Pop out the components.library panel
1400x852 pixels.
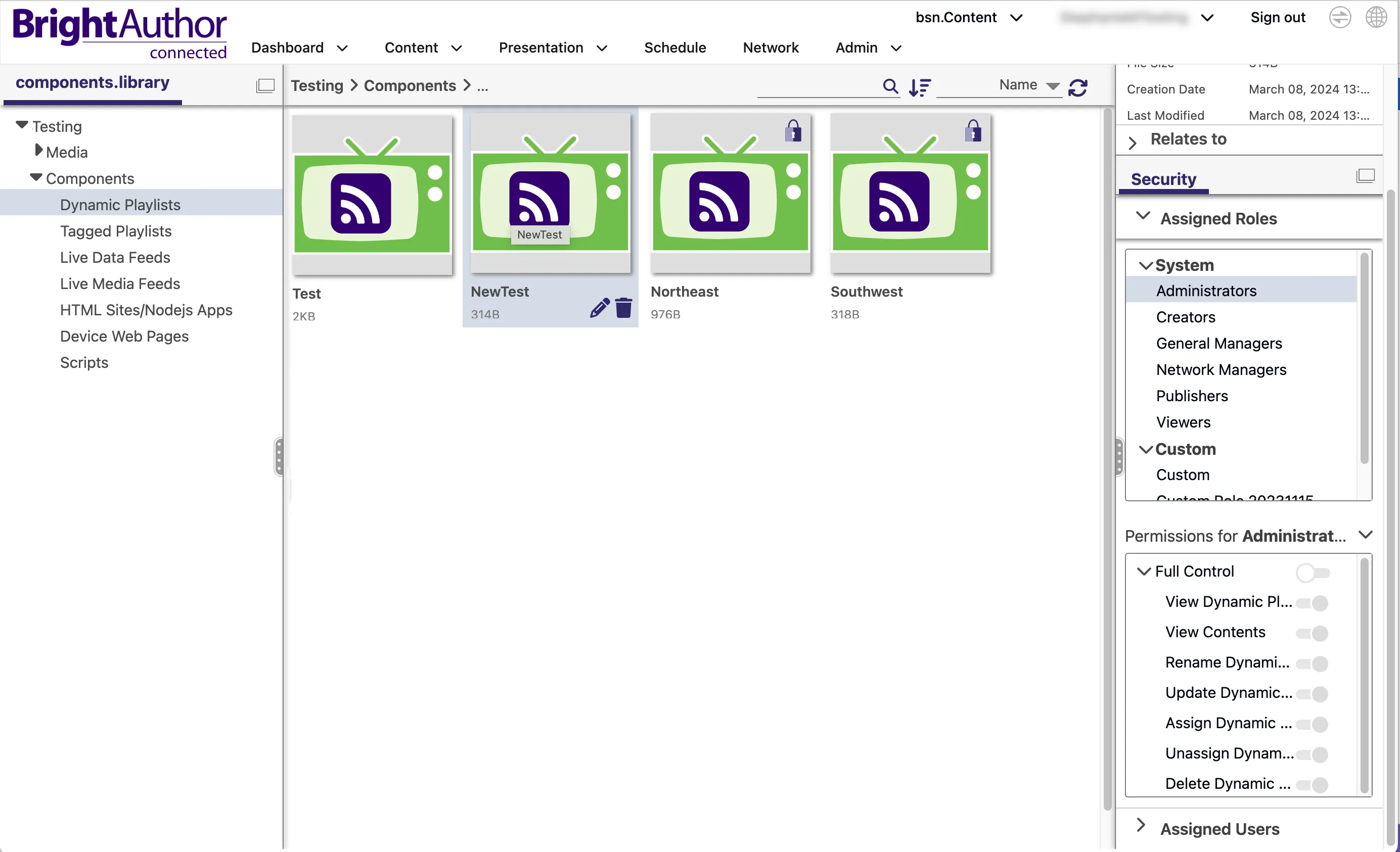tap(265, 85)
